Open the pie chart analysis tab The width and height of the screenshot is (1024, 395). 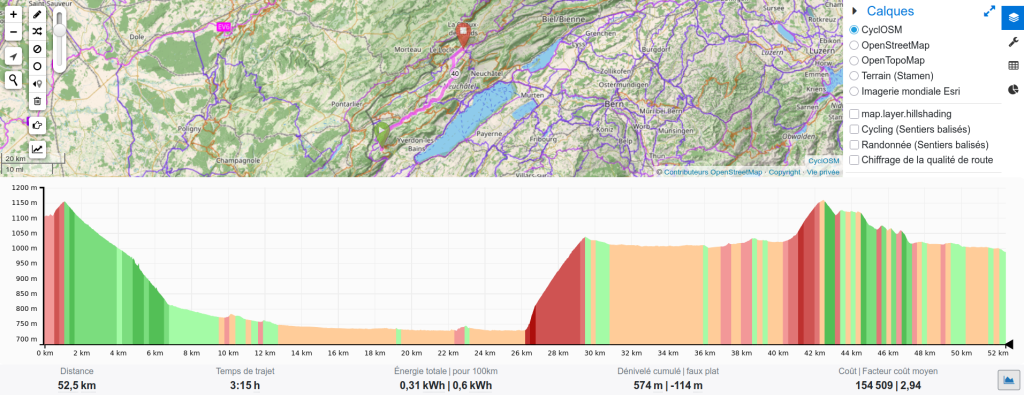click(1013, 89)
